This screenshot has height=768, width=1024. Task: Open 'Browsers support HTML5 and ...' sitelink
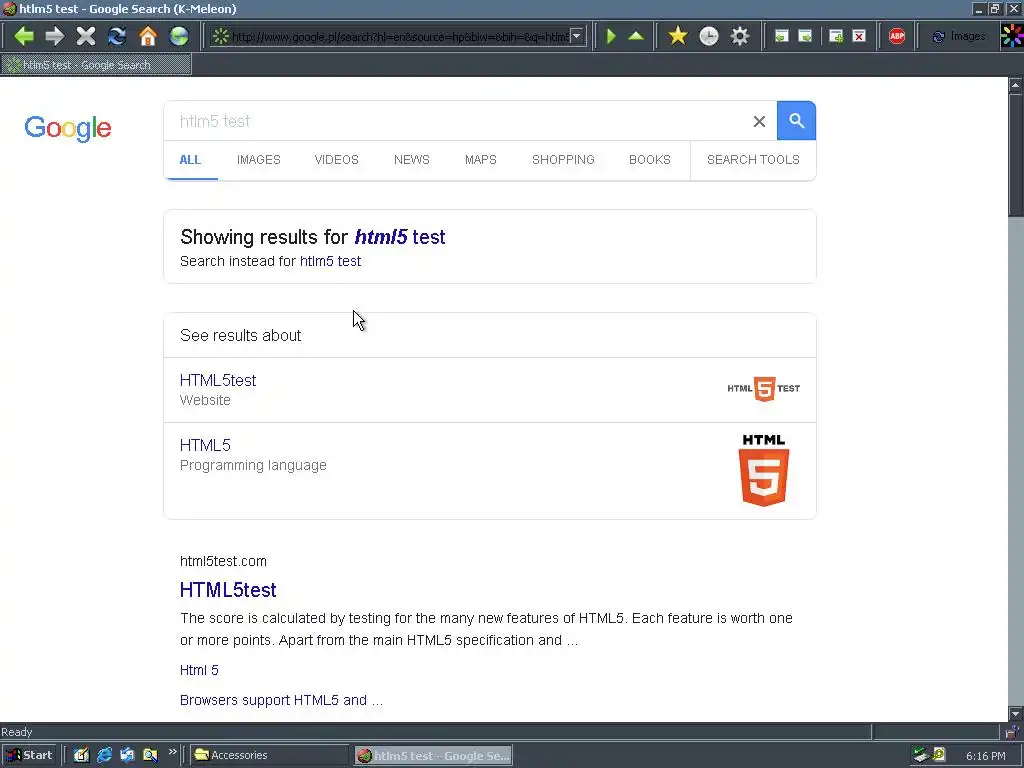[x=281, y=701]
